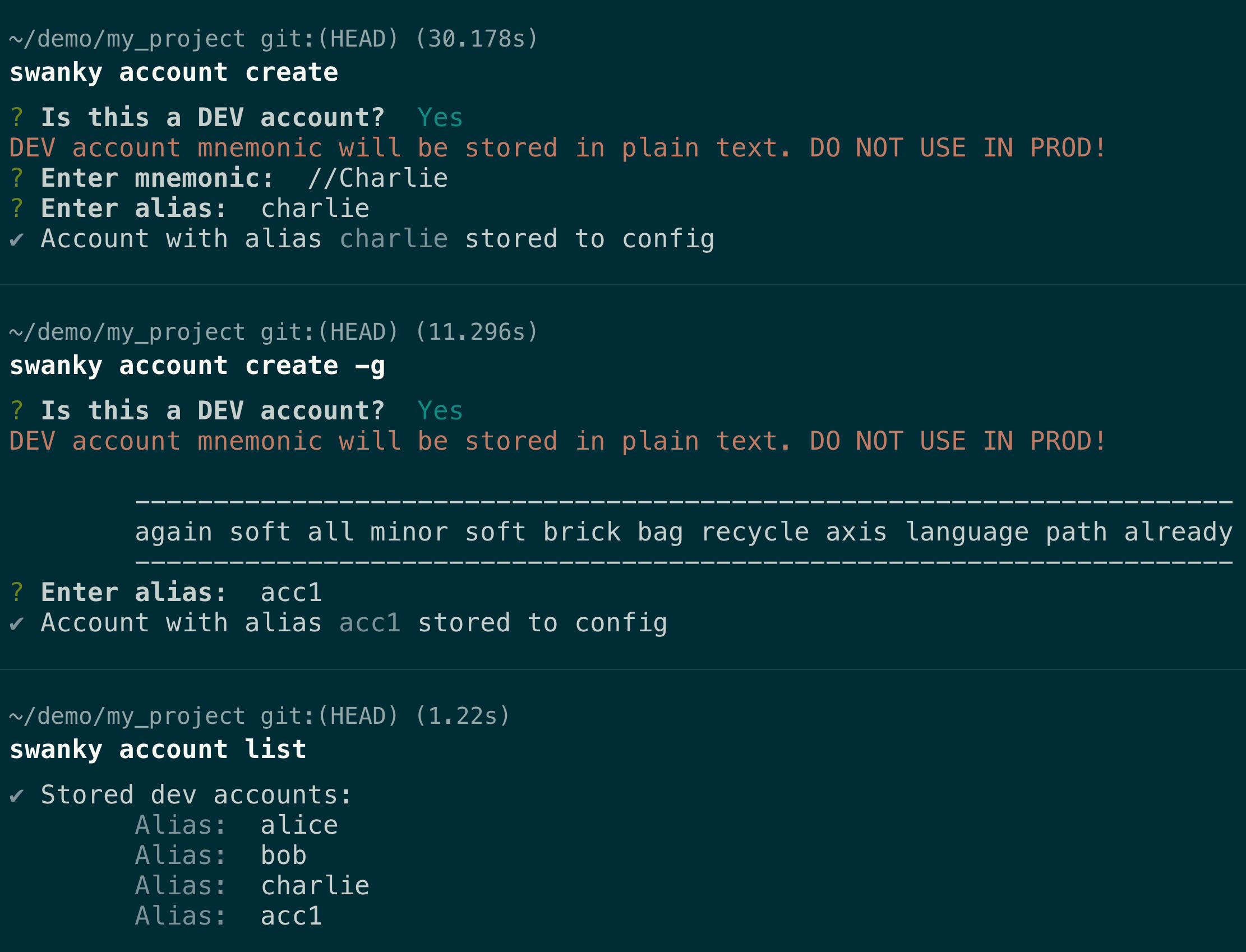This screenshot has width=1246, height=952.
Task: Click the "acc1" value after the "Enter alias:" prompt
Action: click(x=291, y=593)
